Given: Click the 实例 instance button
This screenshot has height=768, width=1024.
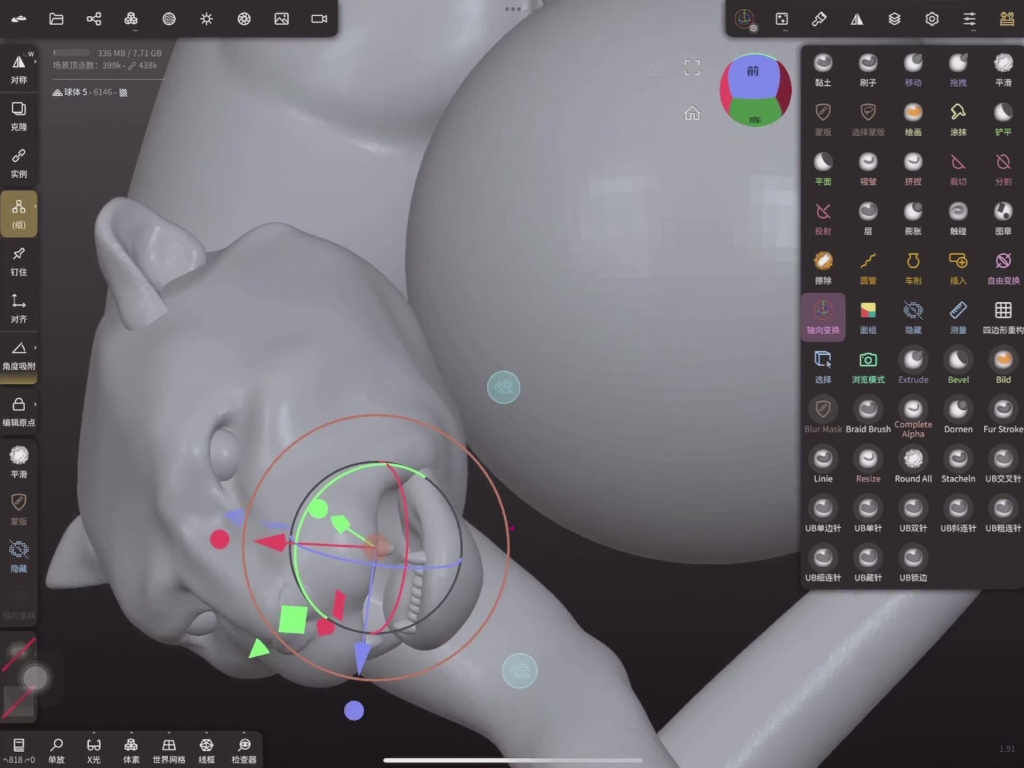Looking at the screenshot, I should [x=19, y=163].
